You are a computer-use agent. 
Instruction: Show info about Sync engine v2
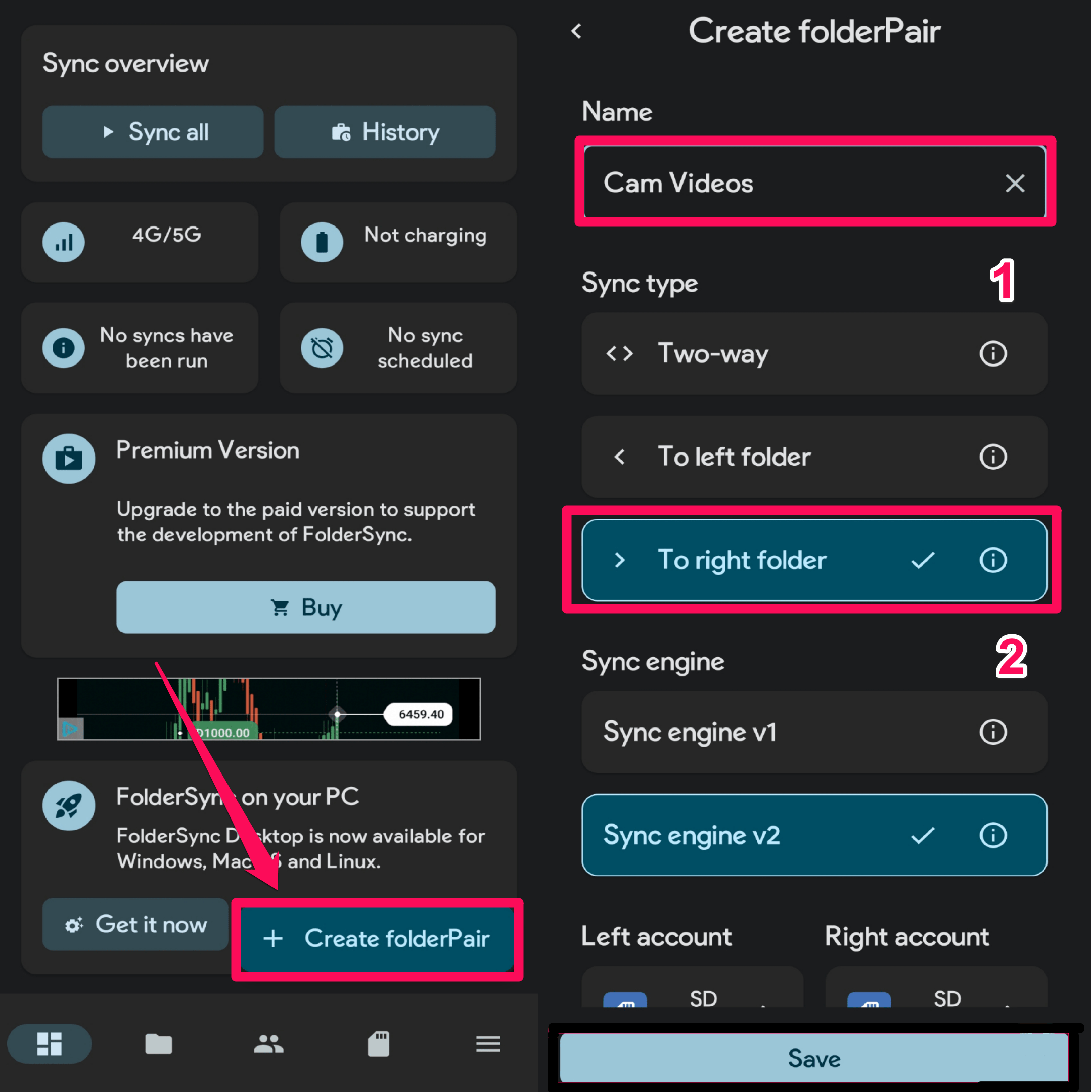993,835
